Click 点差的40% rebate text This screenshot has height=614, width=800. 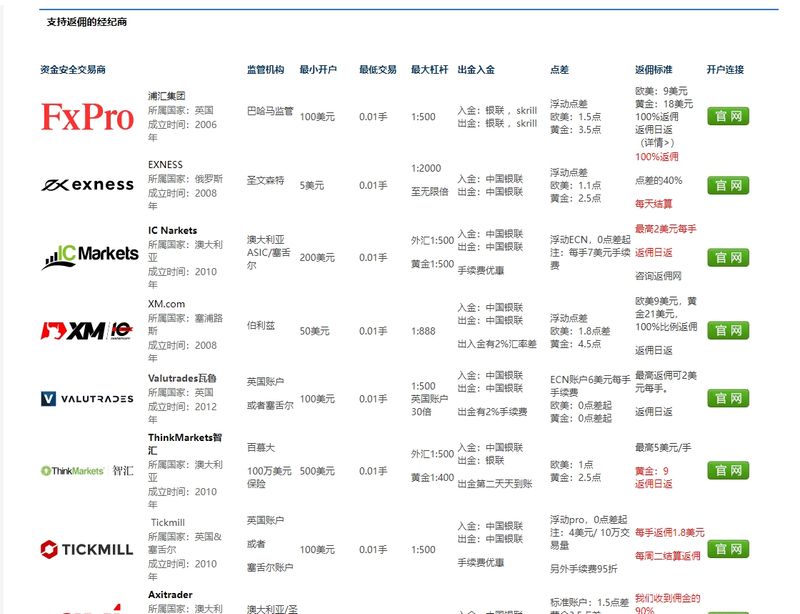tap(659, 180)
